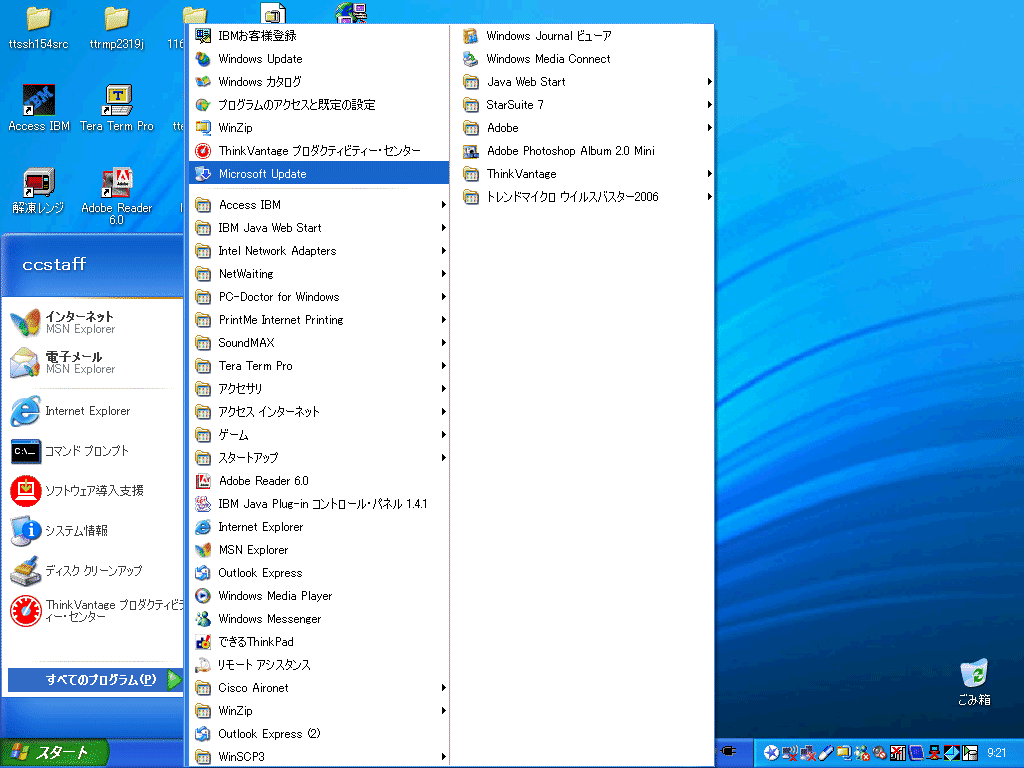
Task: Launch the Tera Term Pro desktop shortcut
Action: [117, 100]
